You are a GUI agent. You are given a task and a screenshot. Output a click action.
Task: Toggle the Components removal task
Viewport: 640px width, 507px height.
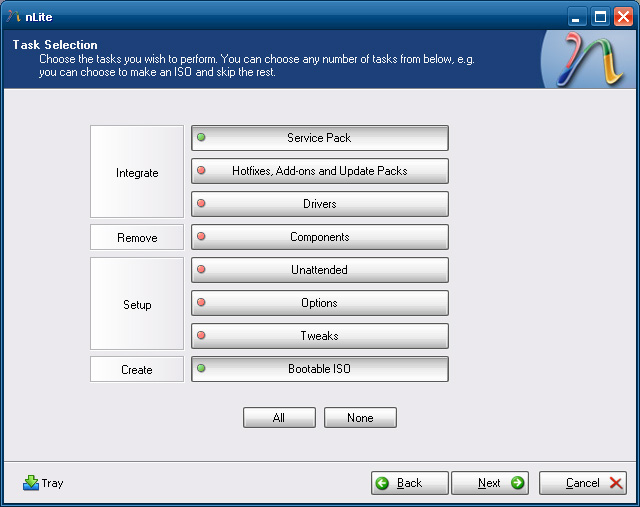[319, 237]
